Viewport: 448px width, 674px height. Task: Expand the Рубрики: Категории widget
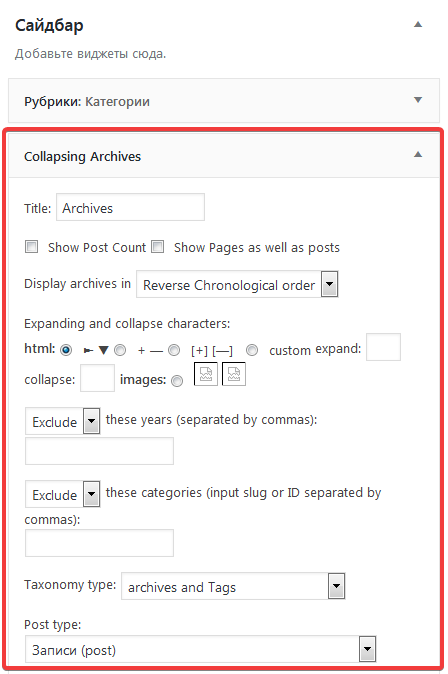[417, 100]
